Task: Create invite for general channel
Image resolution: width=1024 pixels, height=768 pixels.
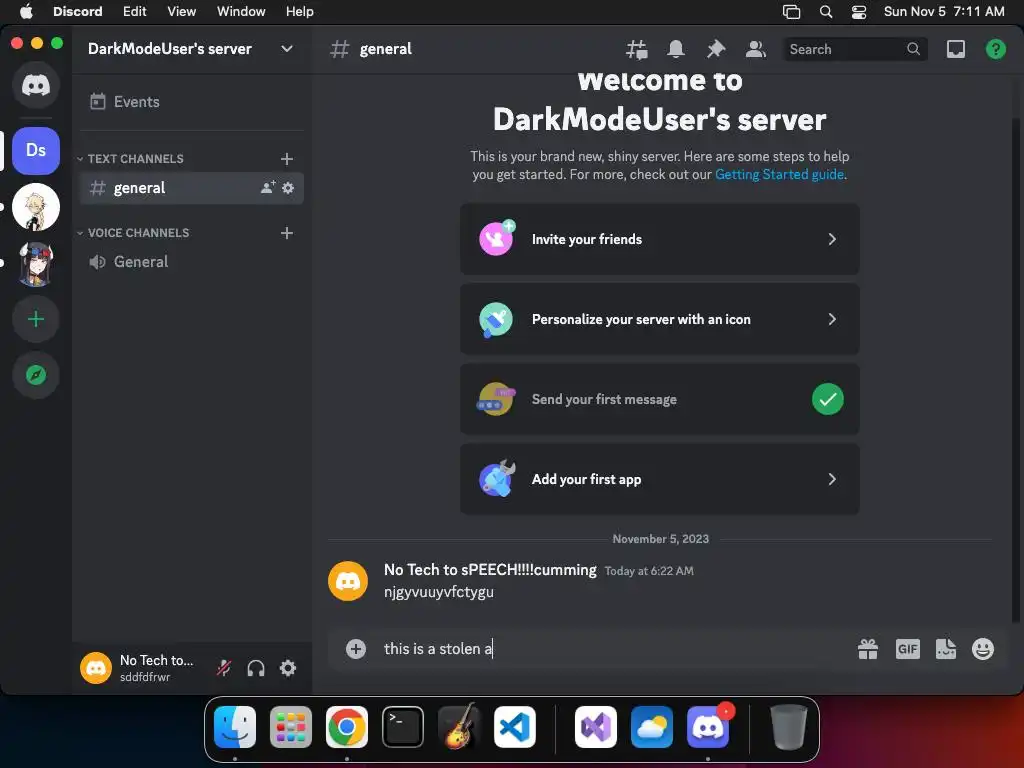Action: [x=268, y=188]
